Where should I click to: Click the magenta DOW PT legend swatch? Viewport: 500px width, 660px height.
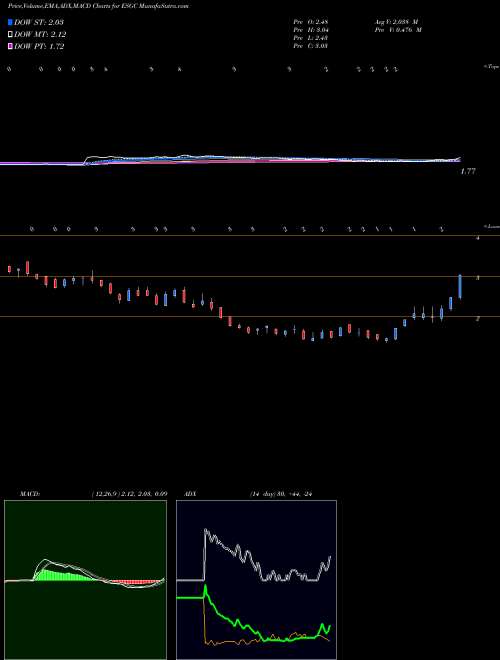(x=11, y=47)
